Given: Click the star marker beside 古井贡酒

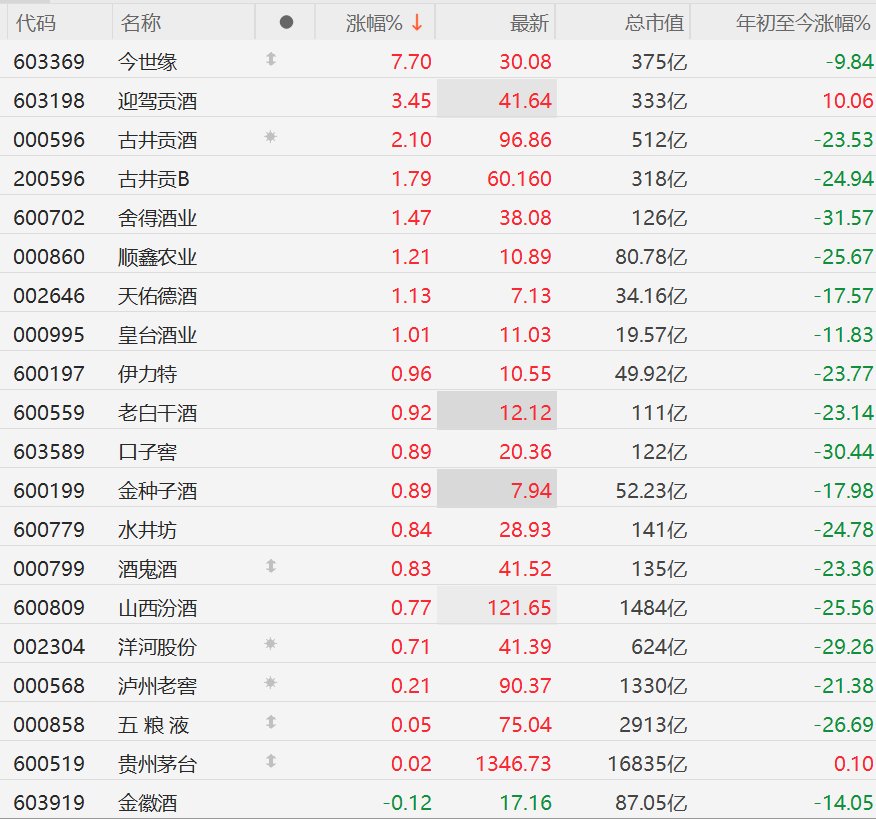Looking at the screenshot, I should tap(270, 137).
